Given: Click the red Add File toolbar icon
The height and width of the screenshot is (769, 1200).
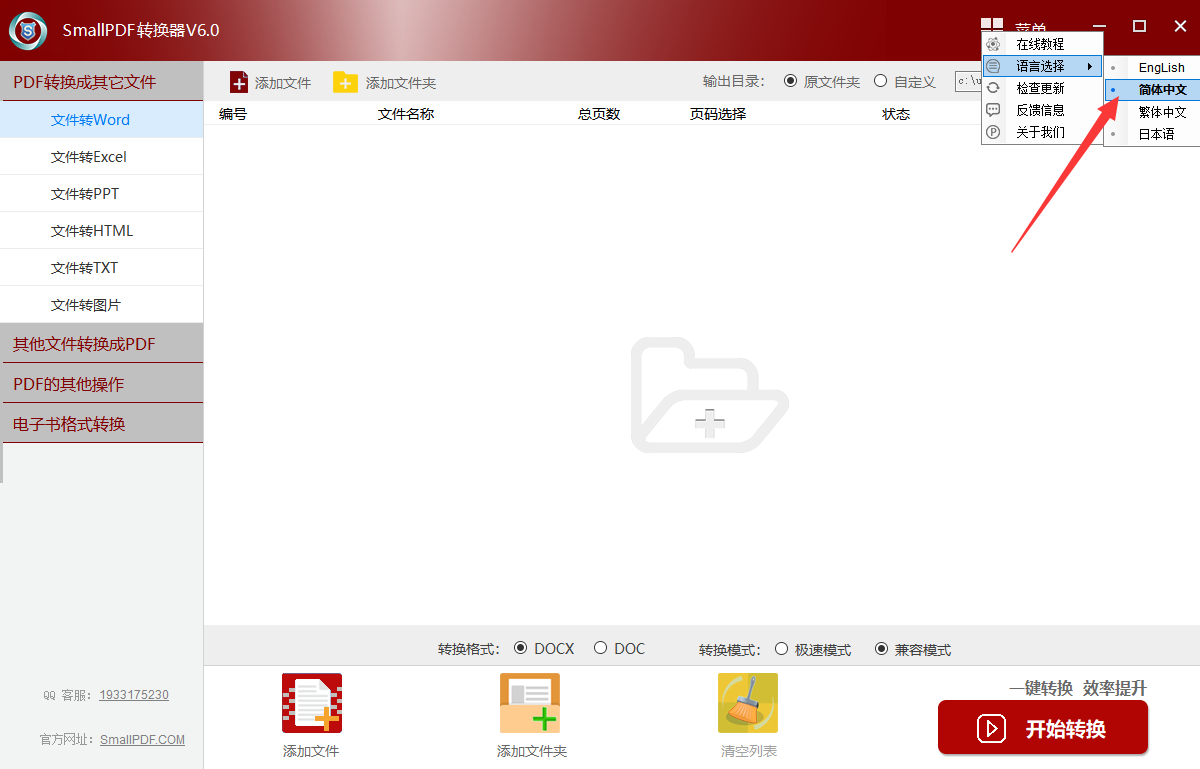Looking at the screenshot, I should point(239,82).
